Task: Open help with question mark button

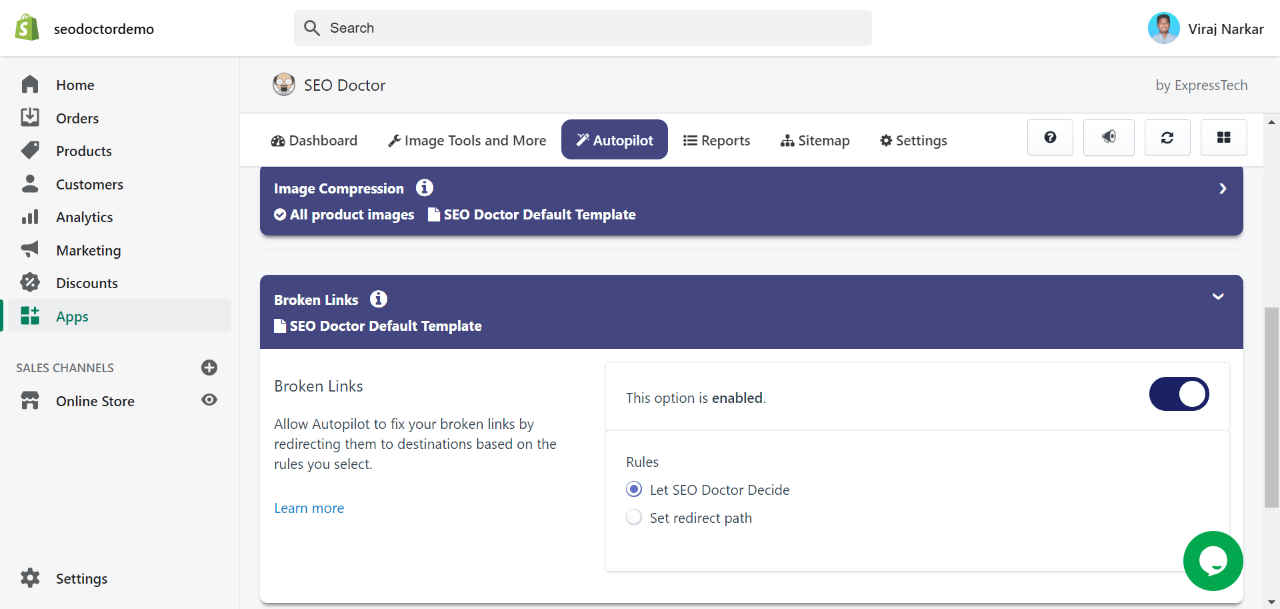Action: (1050, 138)
